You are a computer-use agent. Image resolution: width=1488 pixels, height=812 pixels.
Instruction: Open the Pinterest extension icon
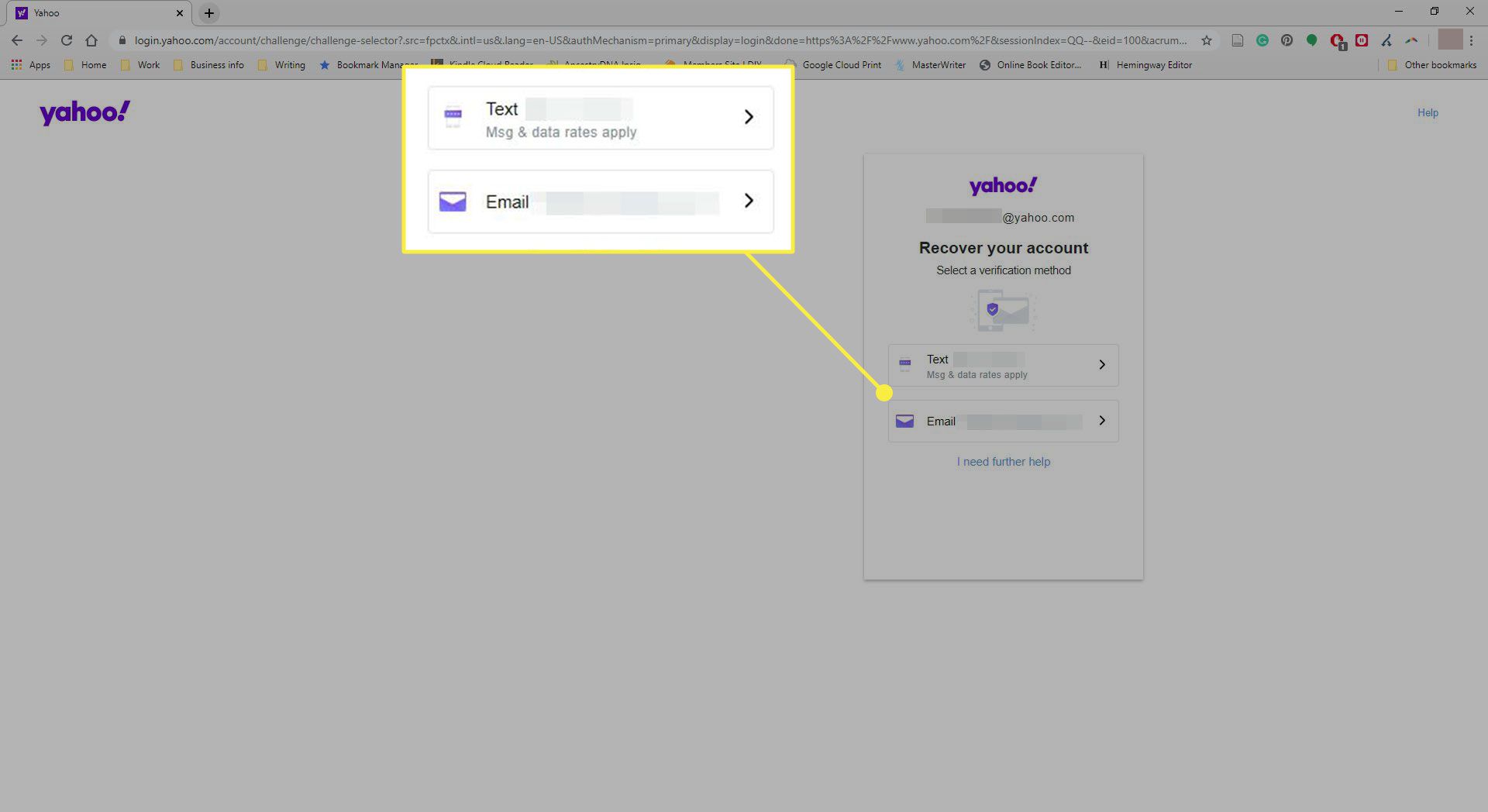click(1287, 40)
